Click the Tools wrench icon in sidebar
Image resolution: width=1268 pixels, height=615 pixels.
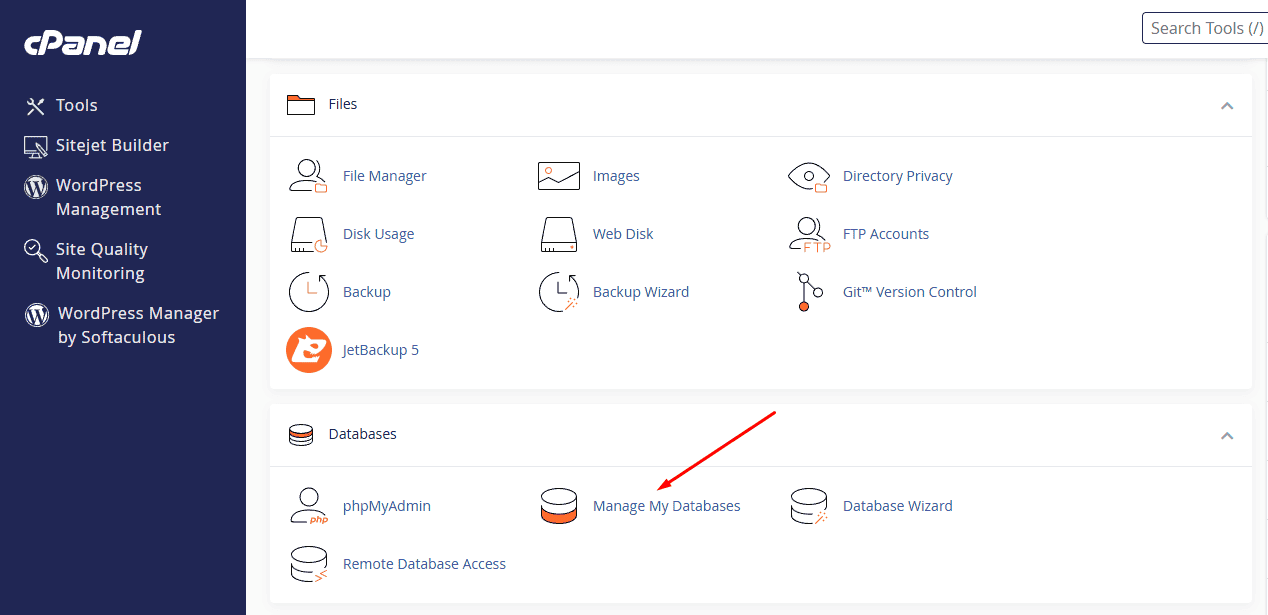click(36, 106)
